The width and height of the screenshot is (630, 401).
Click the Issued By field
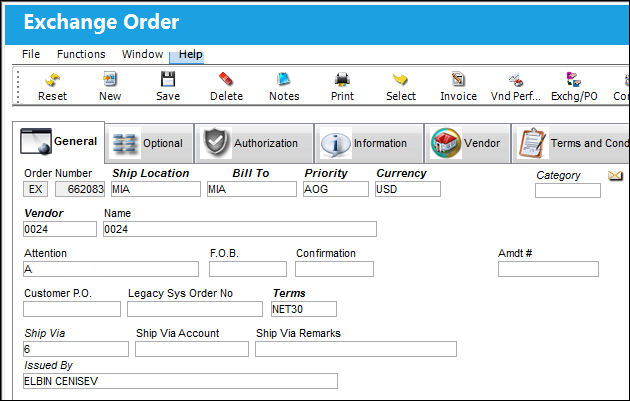(x=180, y=381)
